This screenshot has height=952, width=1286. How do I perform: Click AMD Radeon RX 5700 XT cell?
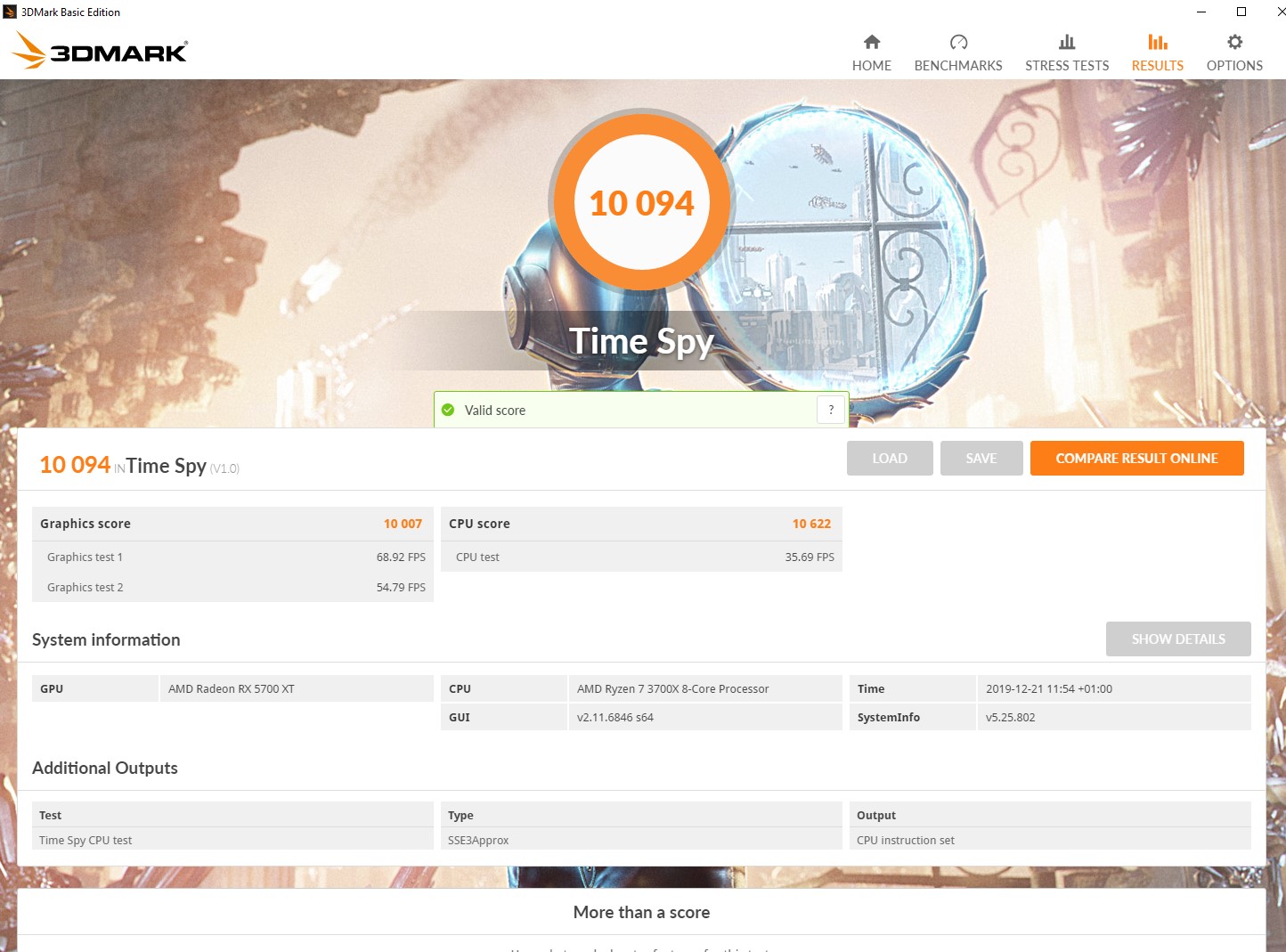pyautogui.click(x=297, y=688)
